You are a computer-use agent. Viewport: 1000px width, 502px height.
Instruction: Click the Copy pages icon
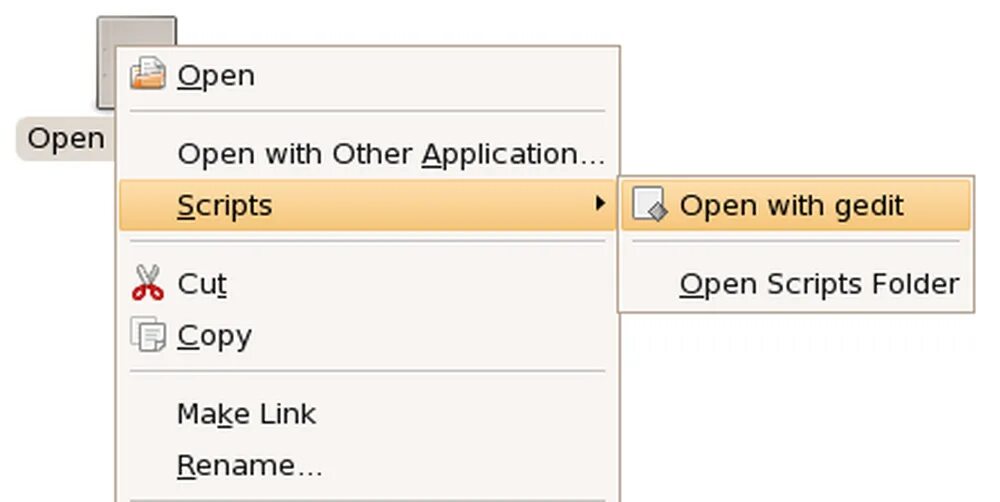click(x=148, y=334)
